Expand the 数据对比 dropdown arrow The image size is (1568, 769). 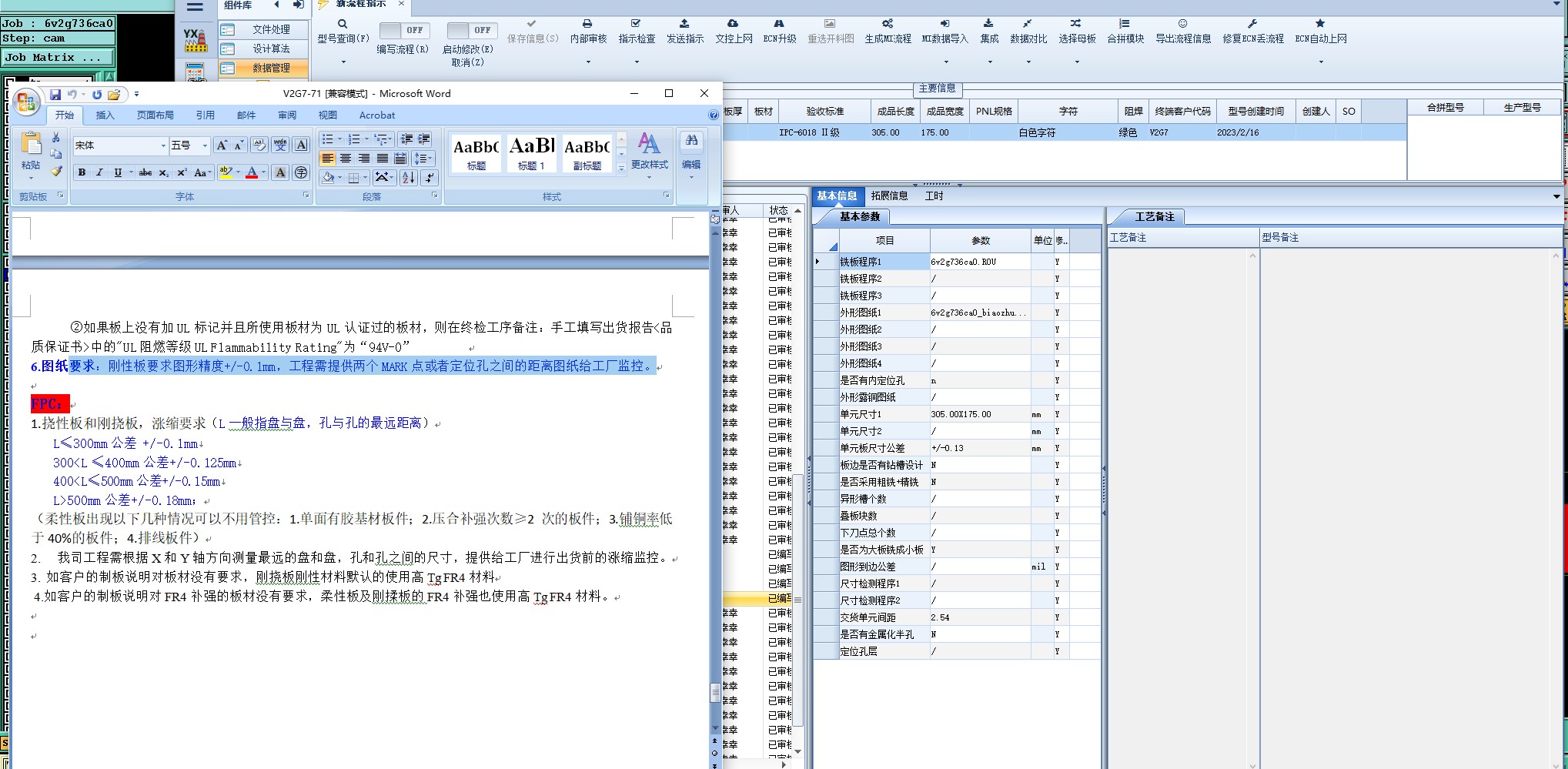[x=1028, y=62]
